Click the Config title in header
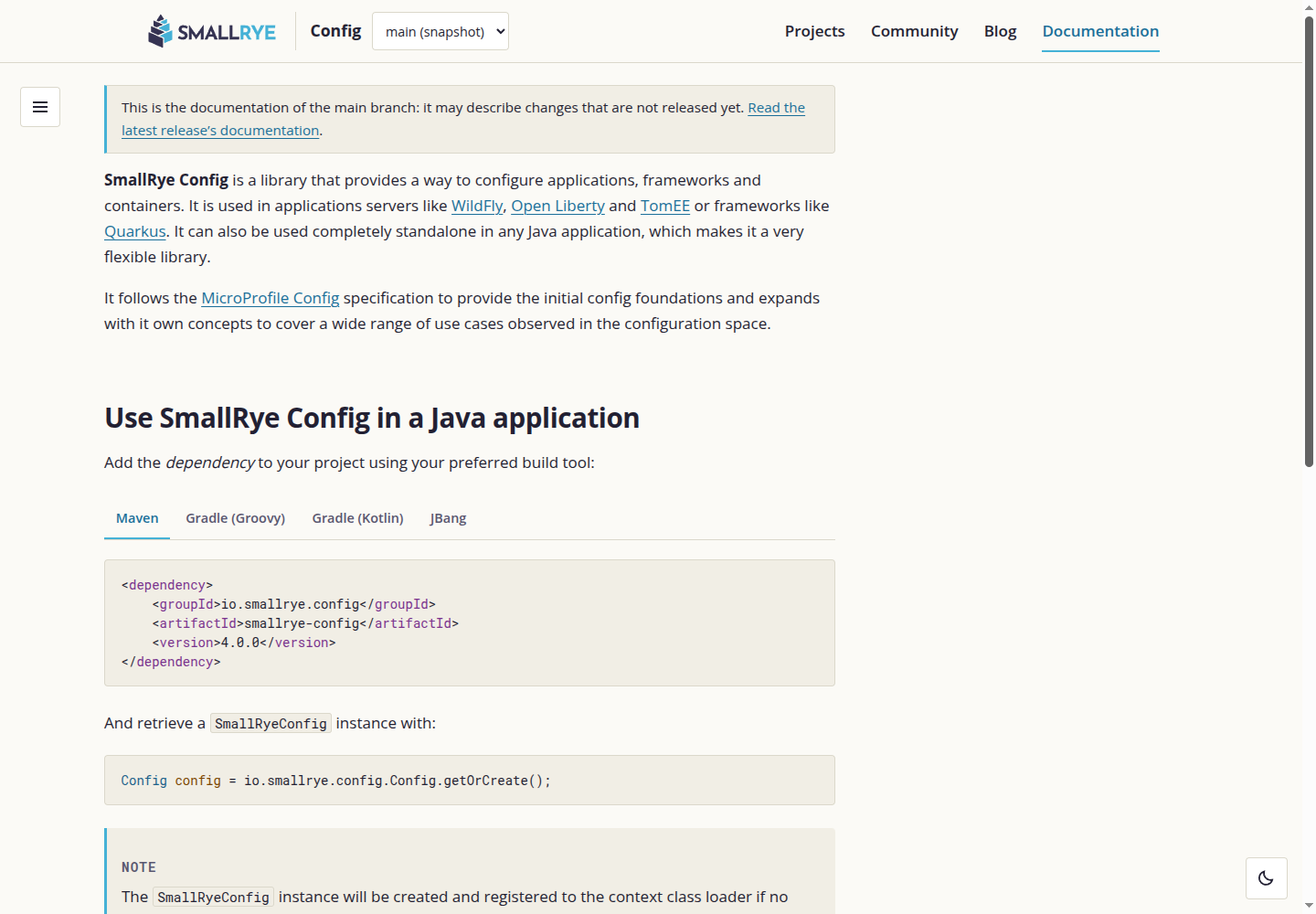1316x914 pixels. click(335, 31)
